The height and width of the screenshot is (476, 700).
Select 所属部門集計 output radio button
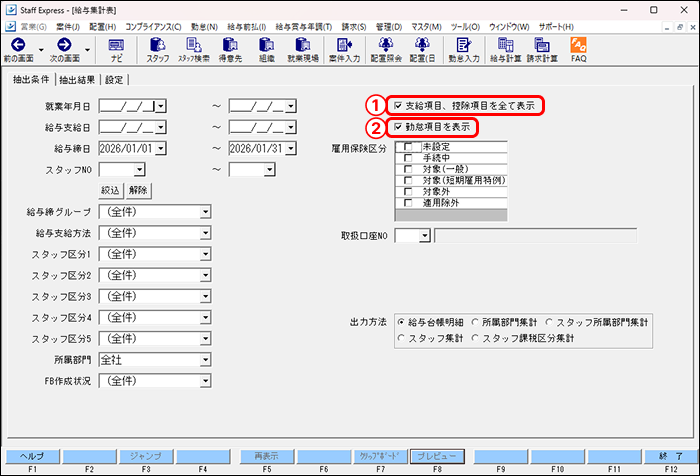pos(475,322)
